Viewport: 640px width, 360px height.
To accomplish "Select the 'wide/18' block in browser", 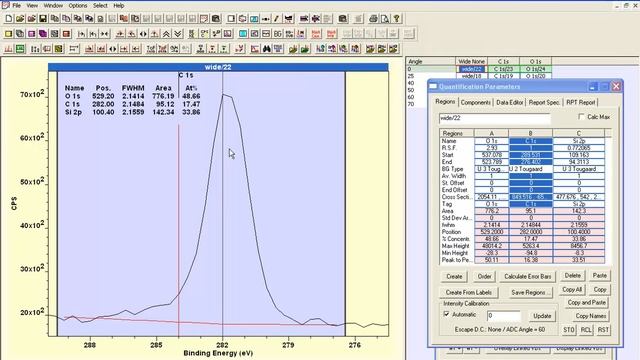I will click(x=471, y=76).
